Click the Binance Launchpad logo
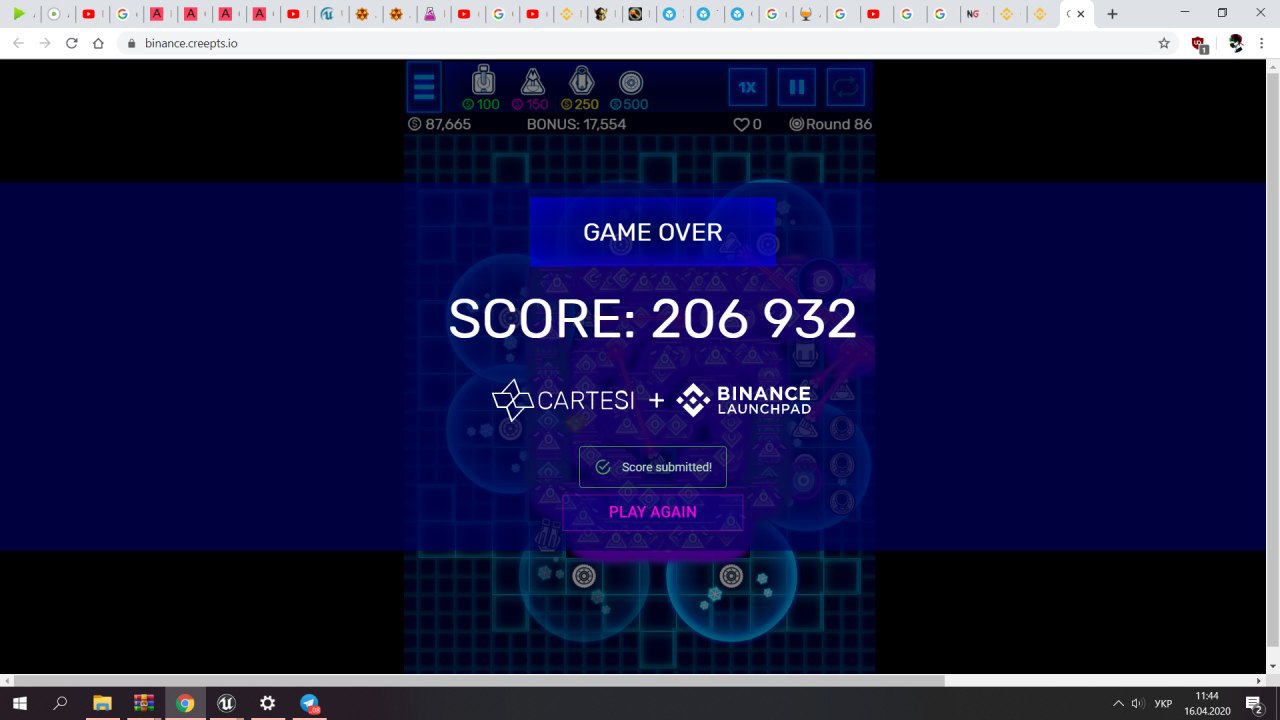Viewport: 1280px width, 720px height. pyautogui.click(x=744, y=400)
